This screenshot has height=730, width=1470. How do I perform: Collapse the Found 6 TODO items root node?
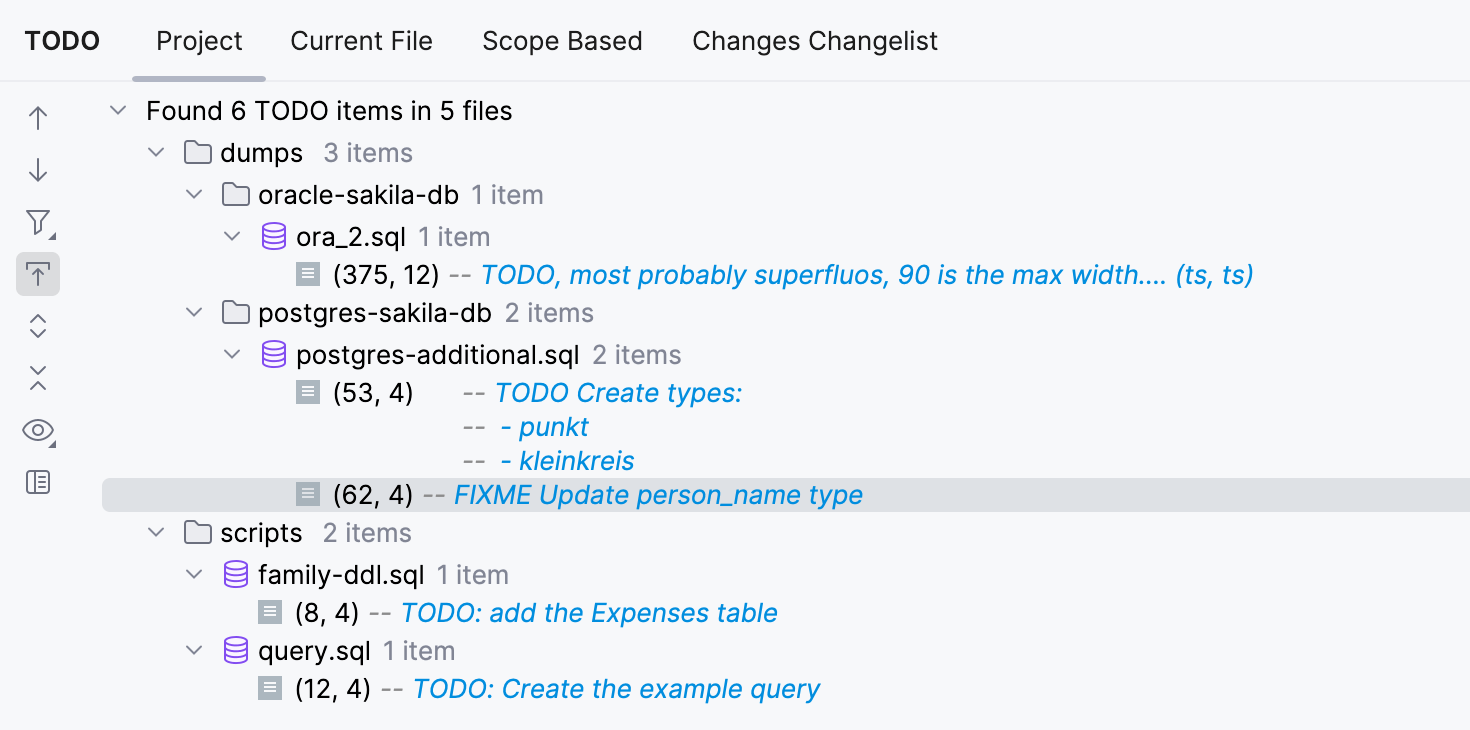coord(117,110)
